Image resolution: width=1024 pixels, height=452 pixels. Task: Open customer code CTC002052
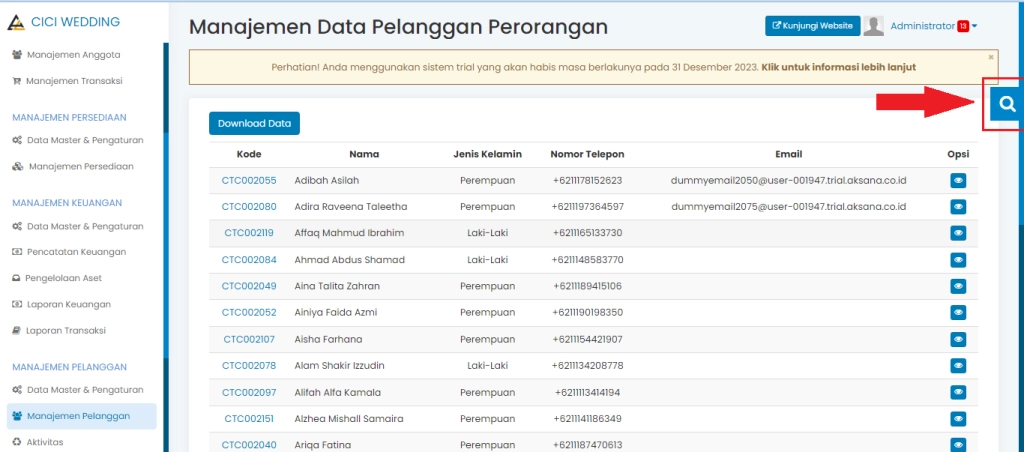point(249,312)
